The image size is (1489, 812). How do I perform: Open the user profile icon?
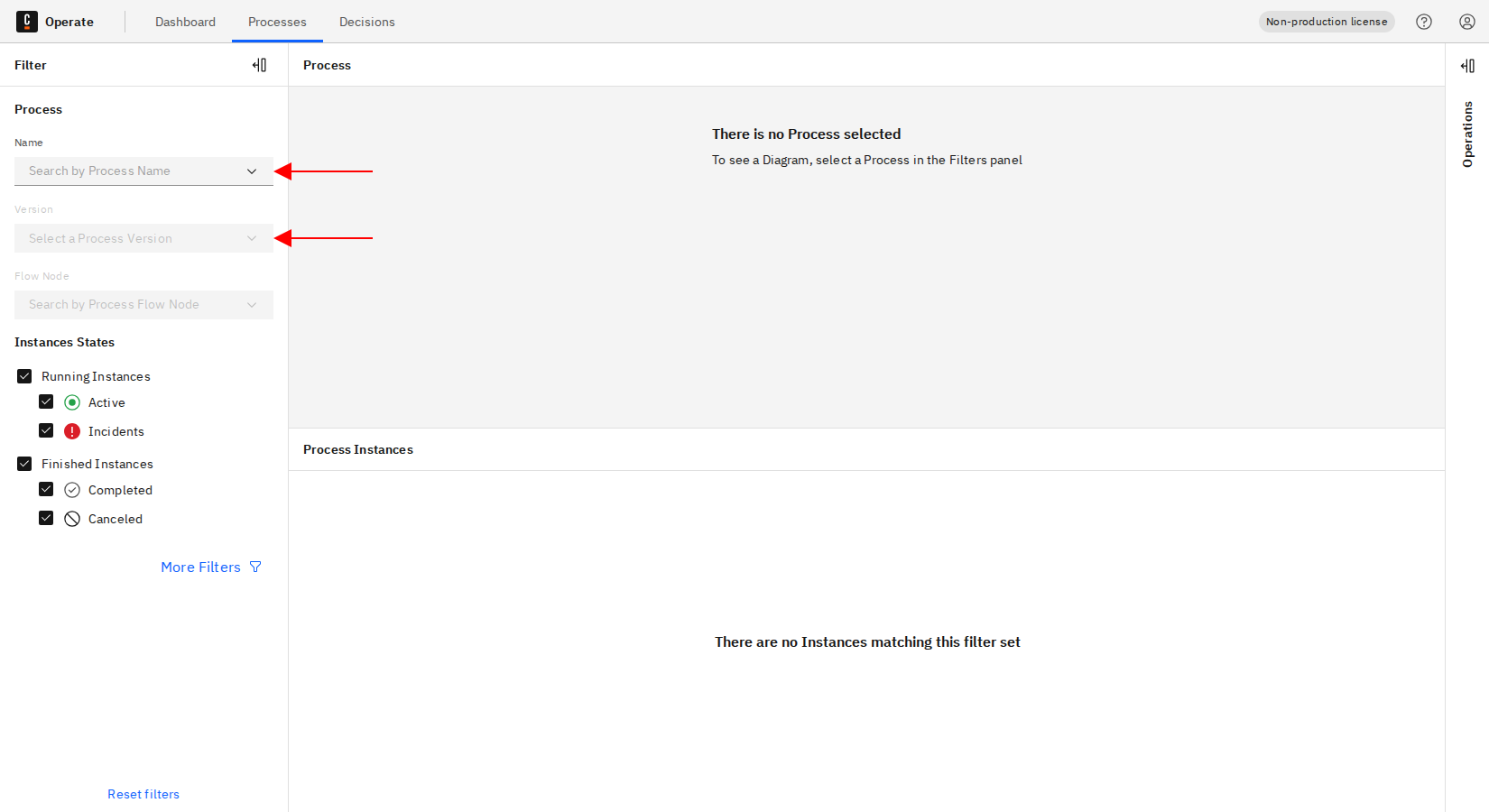1467,22
